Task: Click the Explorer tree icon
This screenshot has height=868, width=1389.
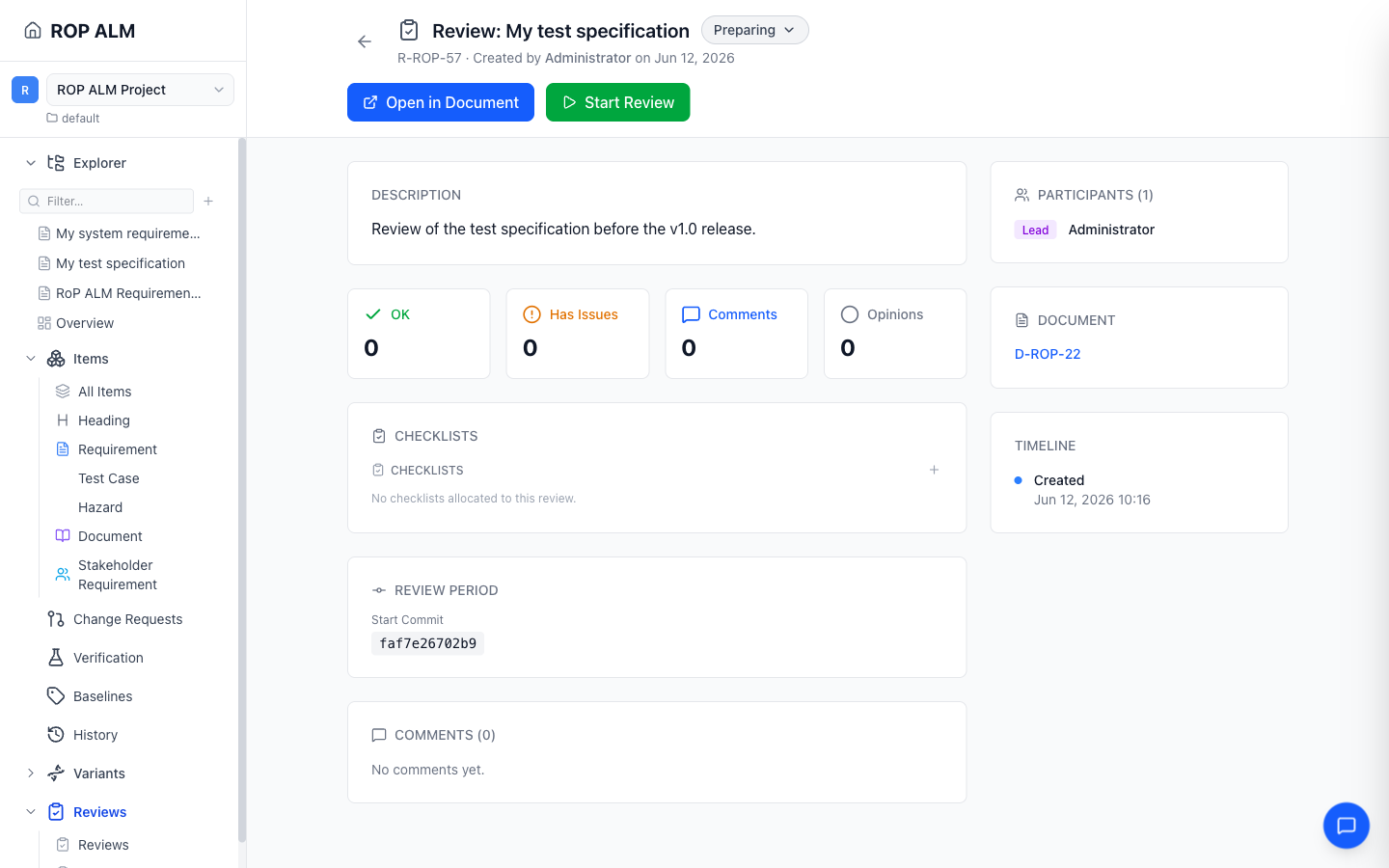Action: [56, 163]
